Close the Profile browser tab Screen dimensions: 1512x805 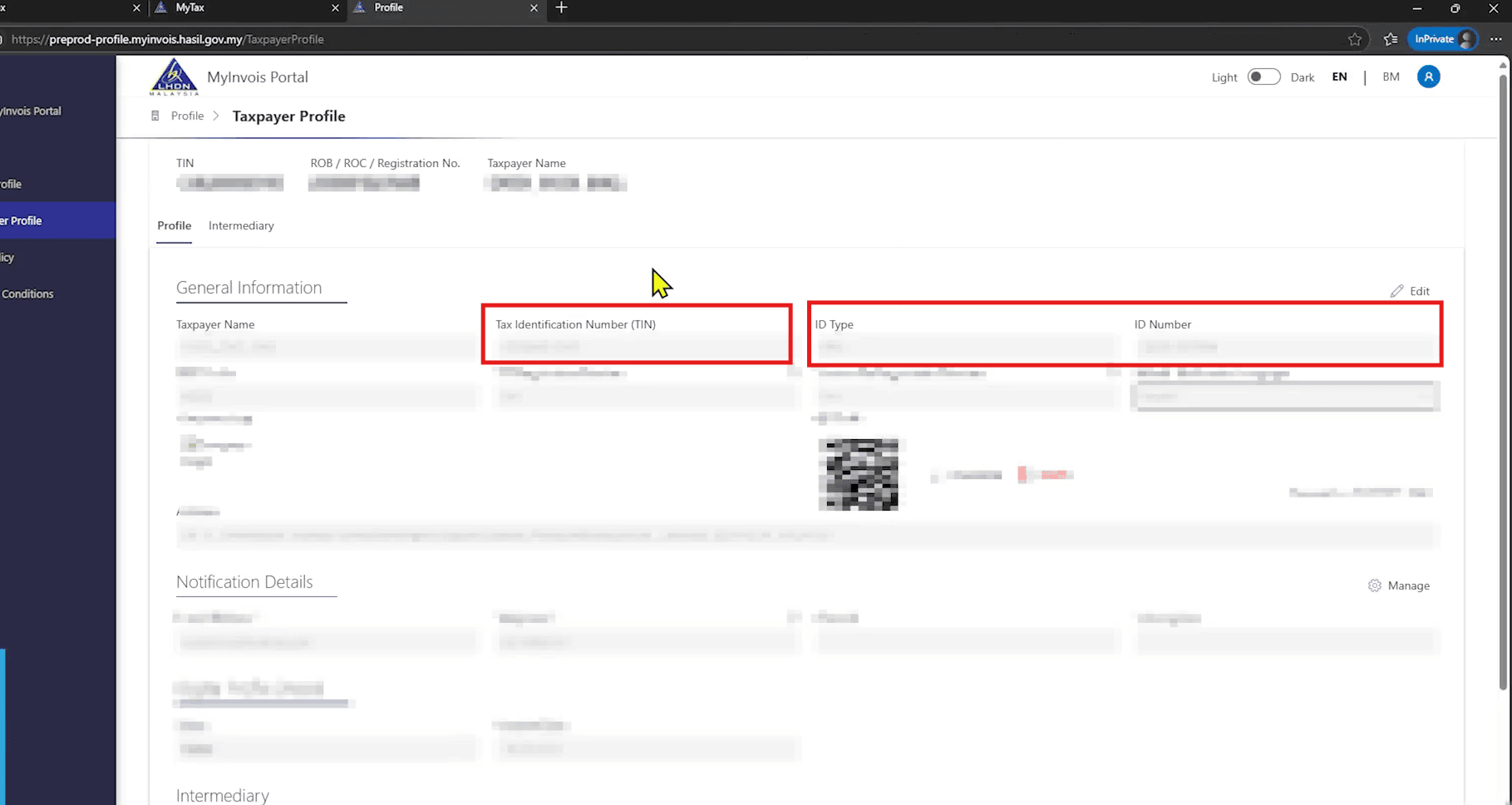click(534, 7)
